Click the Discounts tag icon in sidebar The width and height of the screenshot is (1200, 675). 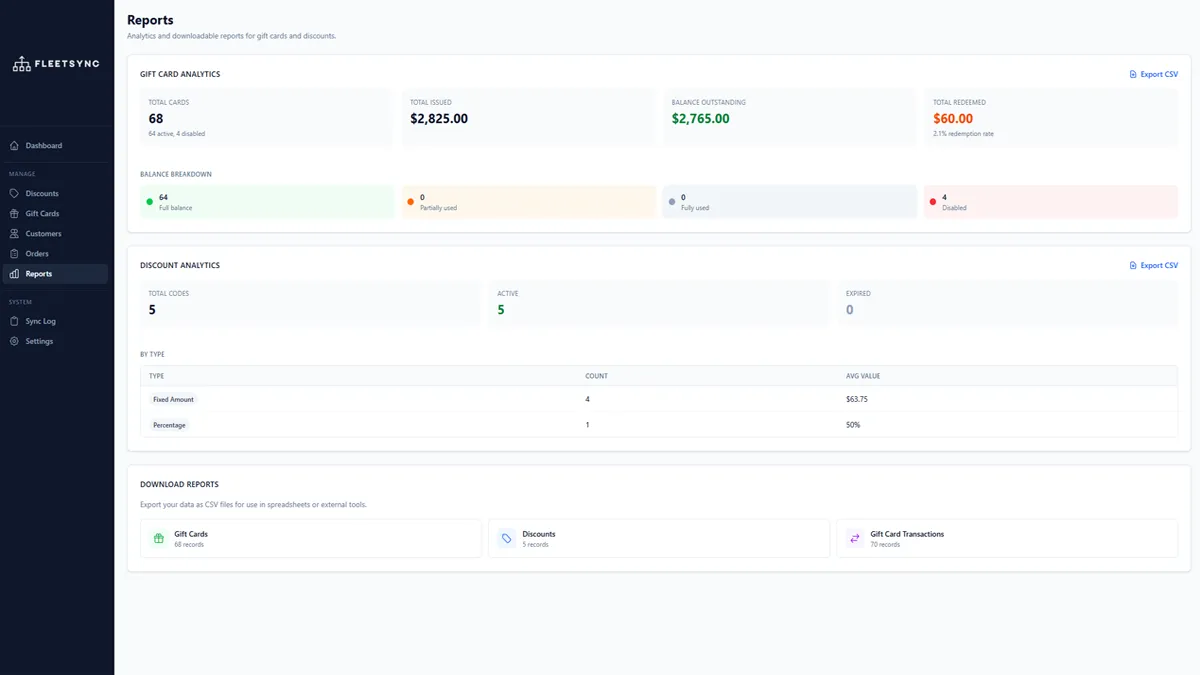pos(14,194)
